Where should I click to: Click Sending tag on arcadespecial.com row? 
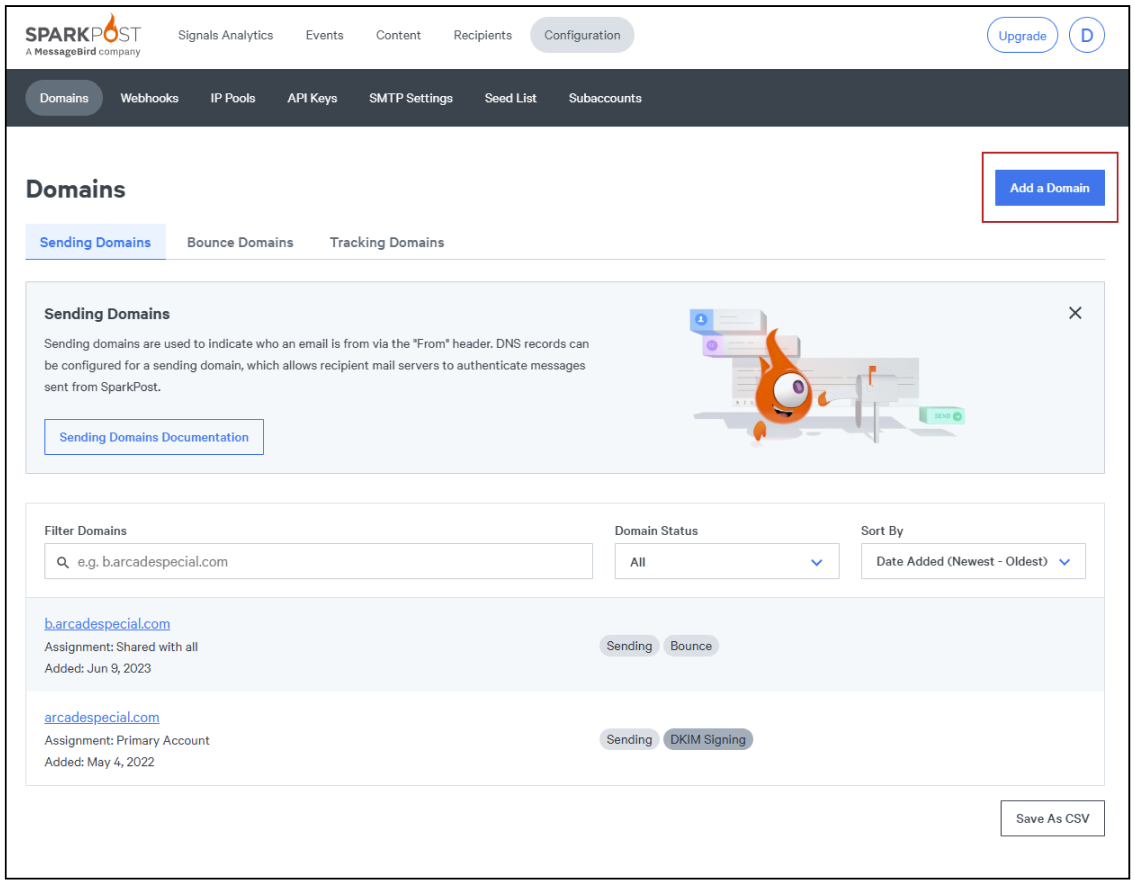click(x=629, y=740)
